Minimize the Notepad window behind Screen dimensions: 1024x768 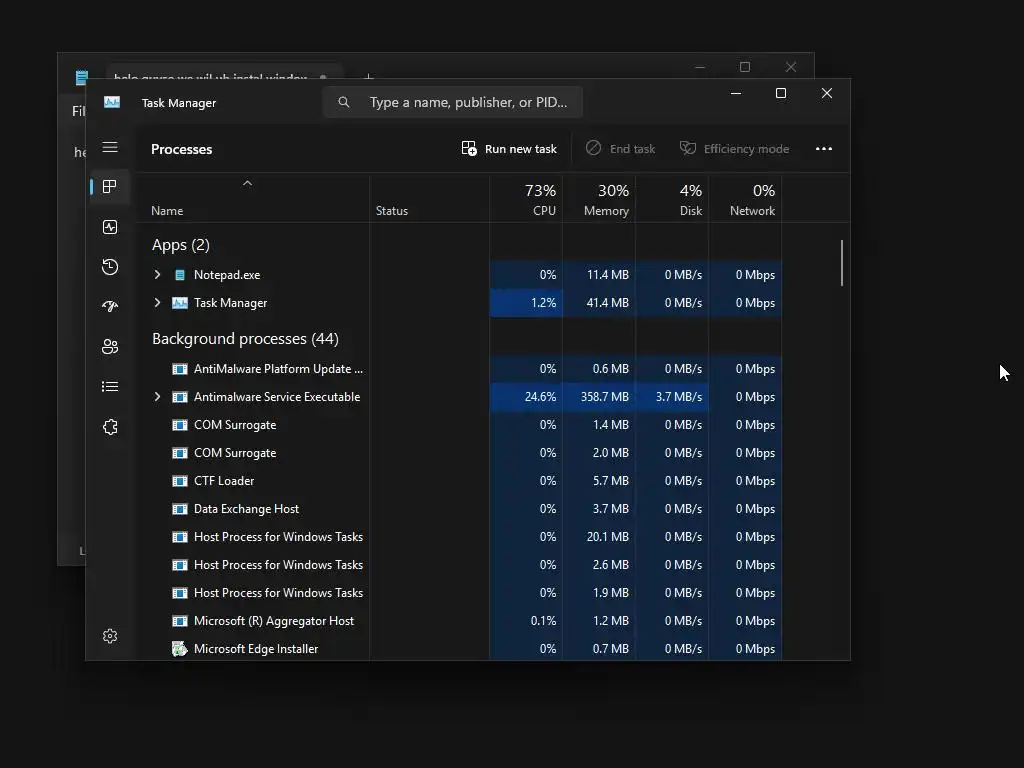[x=700, y=67]
